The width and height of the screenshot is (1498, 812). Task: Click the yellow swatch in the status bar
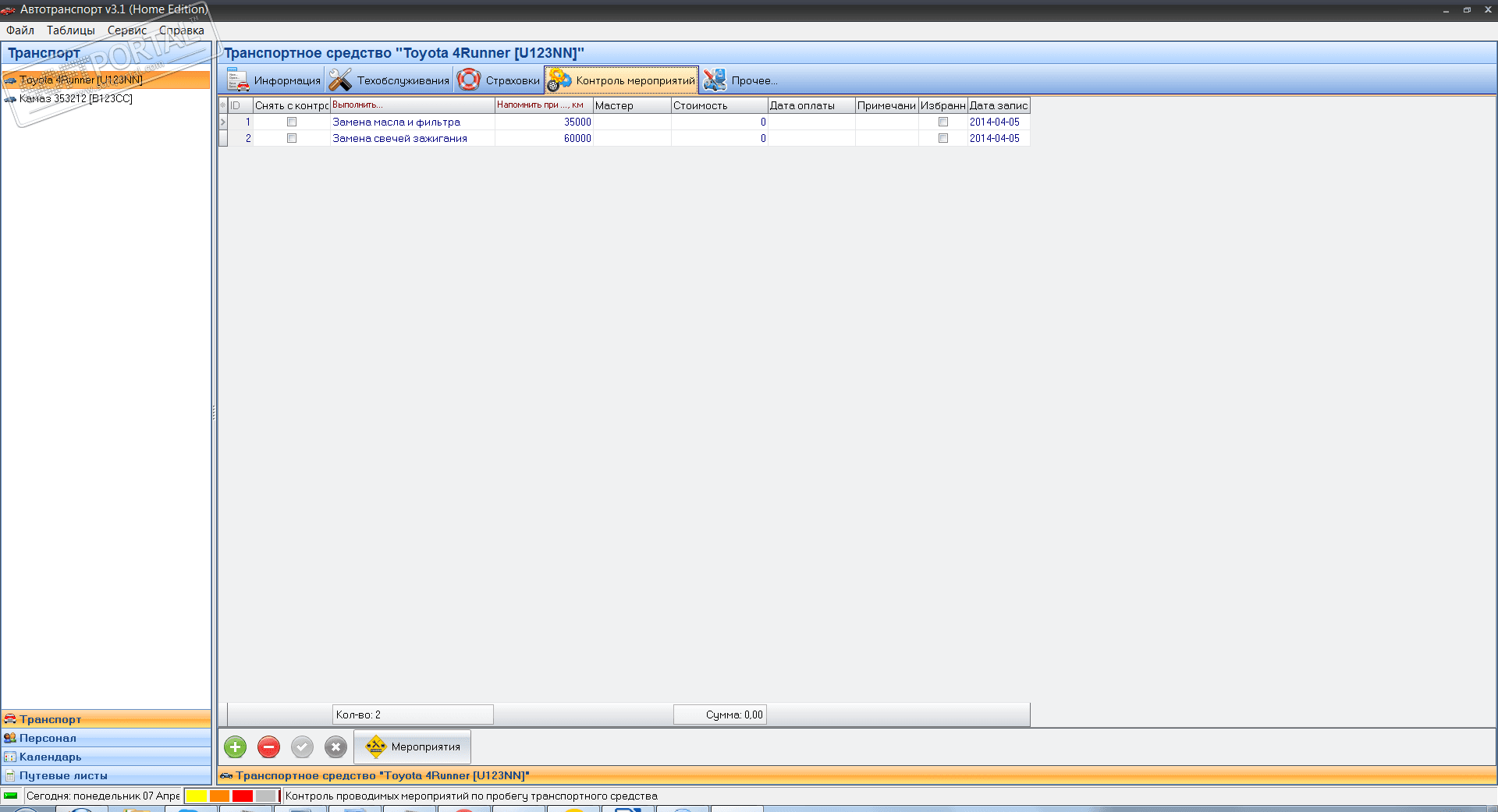click(197, 796)
